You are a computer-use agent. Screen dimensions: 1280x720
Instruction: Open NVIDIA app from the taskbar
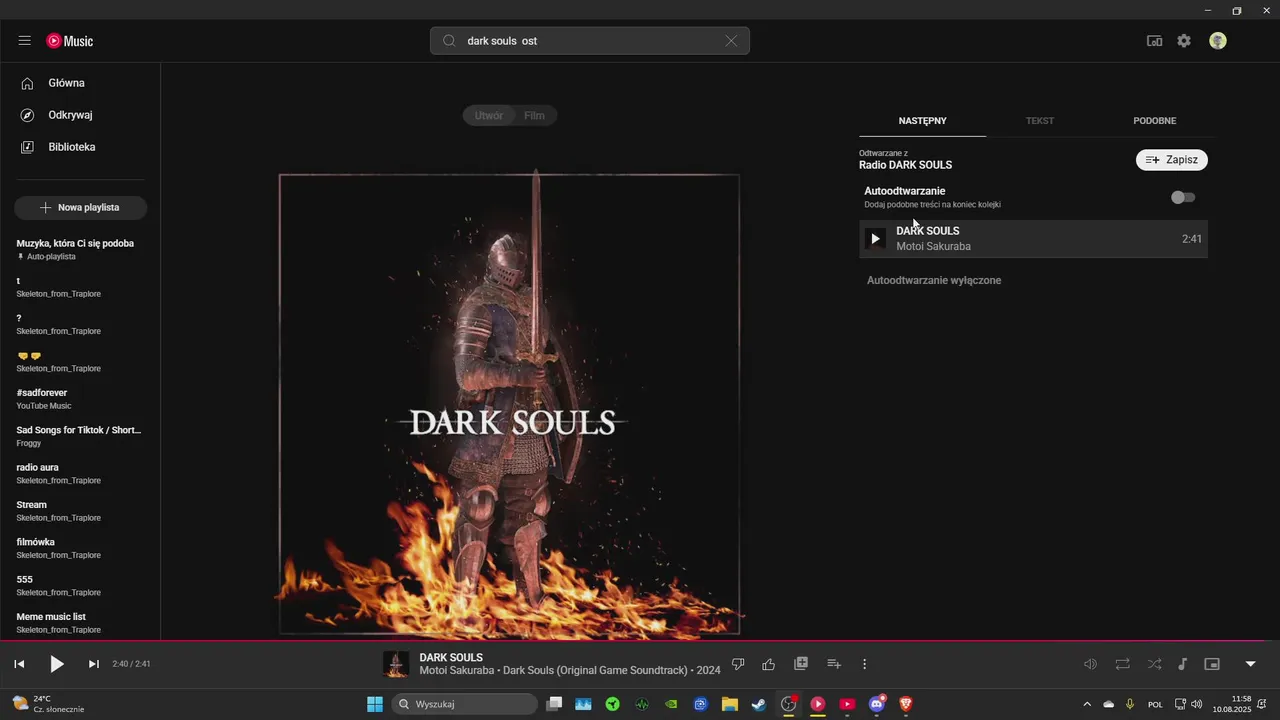[671, 704]
